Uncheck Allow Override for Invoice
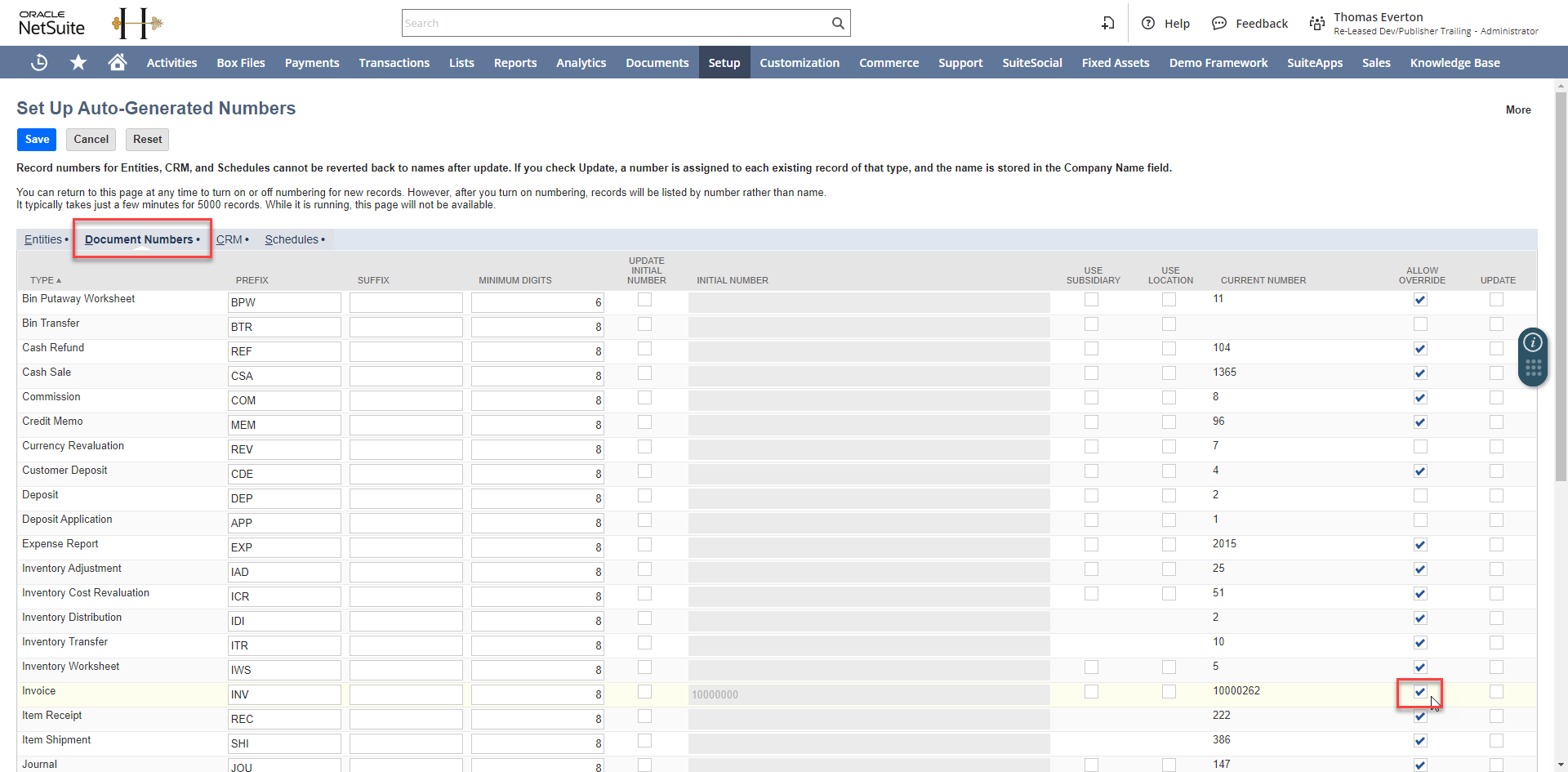The height and width of the screenshot is (772, 1568). tap(1420, 690)
